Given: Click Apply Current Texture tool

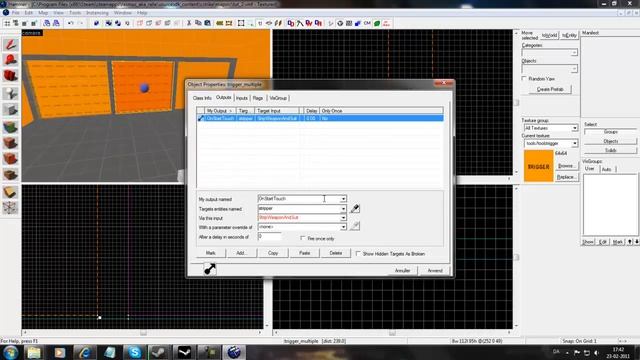Looking at the screenshot, I should point(10,143).
